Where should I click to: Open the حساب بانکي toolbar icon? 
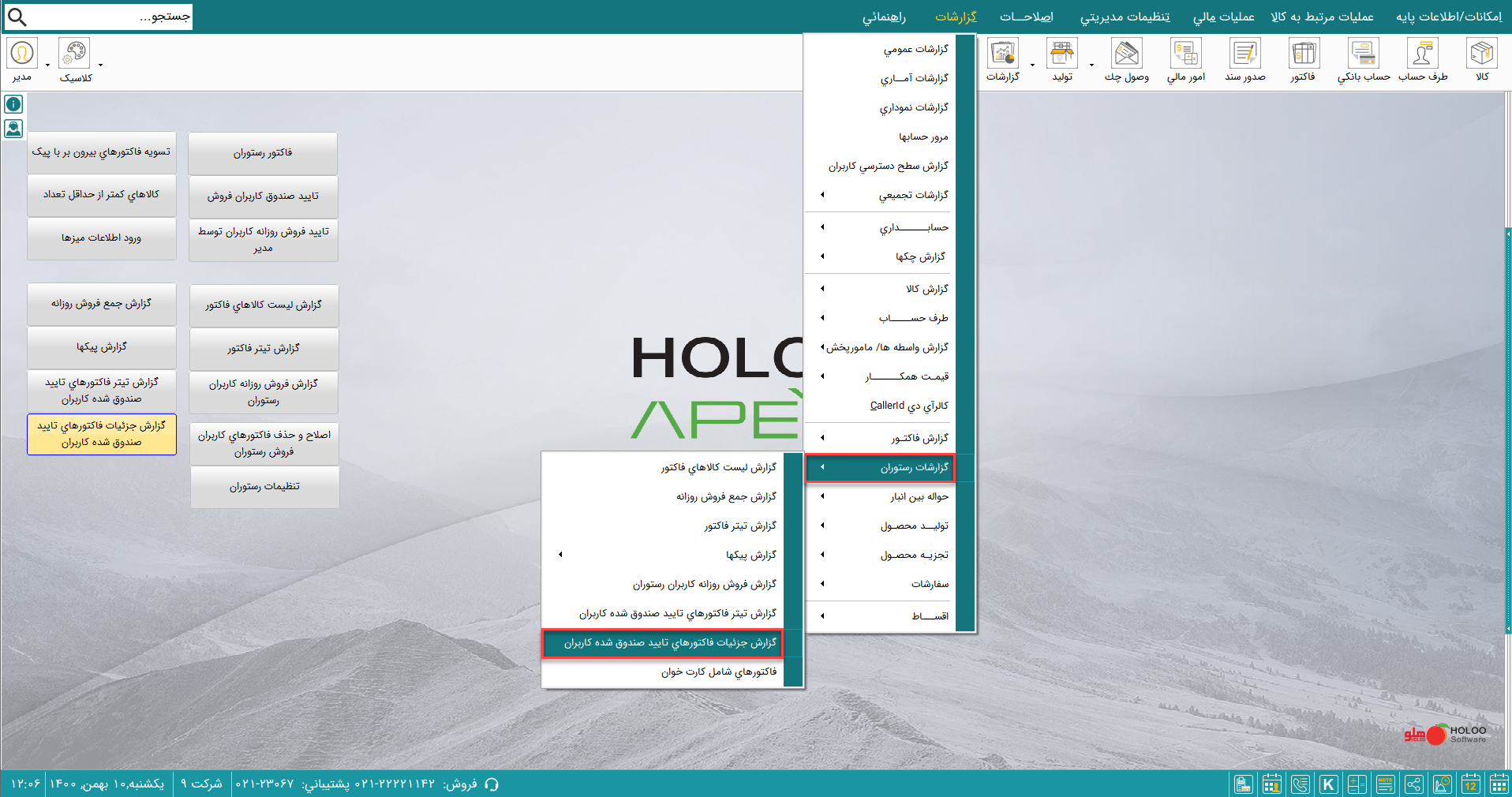coord(1364,61)
